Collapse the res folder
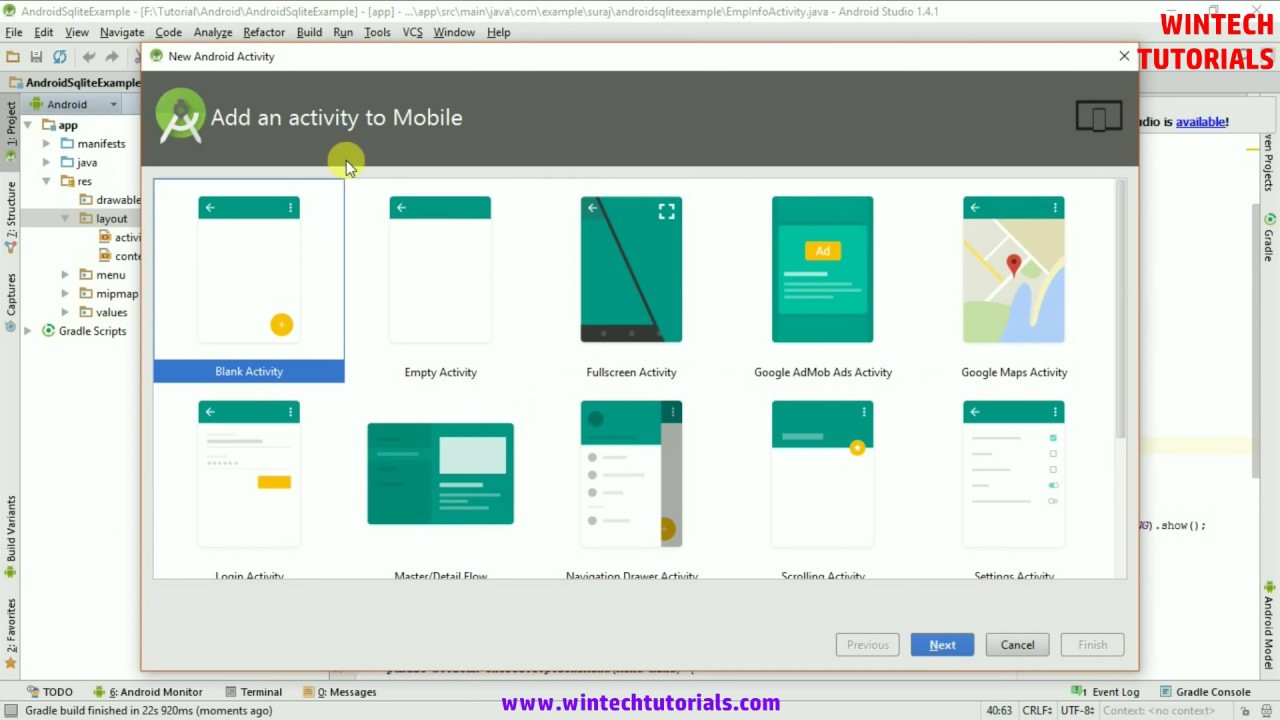This screenshot has width=1280, height=720. 46,181
